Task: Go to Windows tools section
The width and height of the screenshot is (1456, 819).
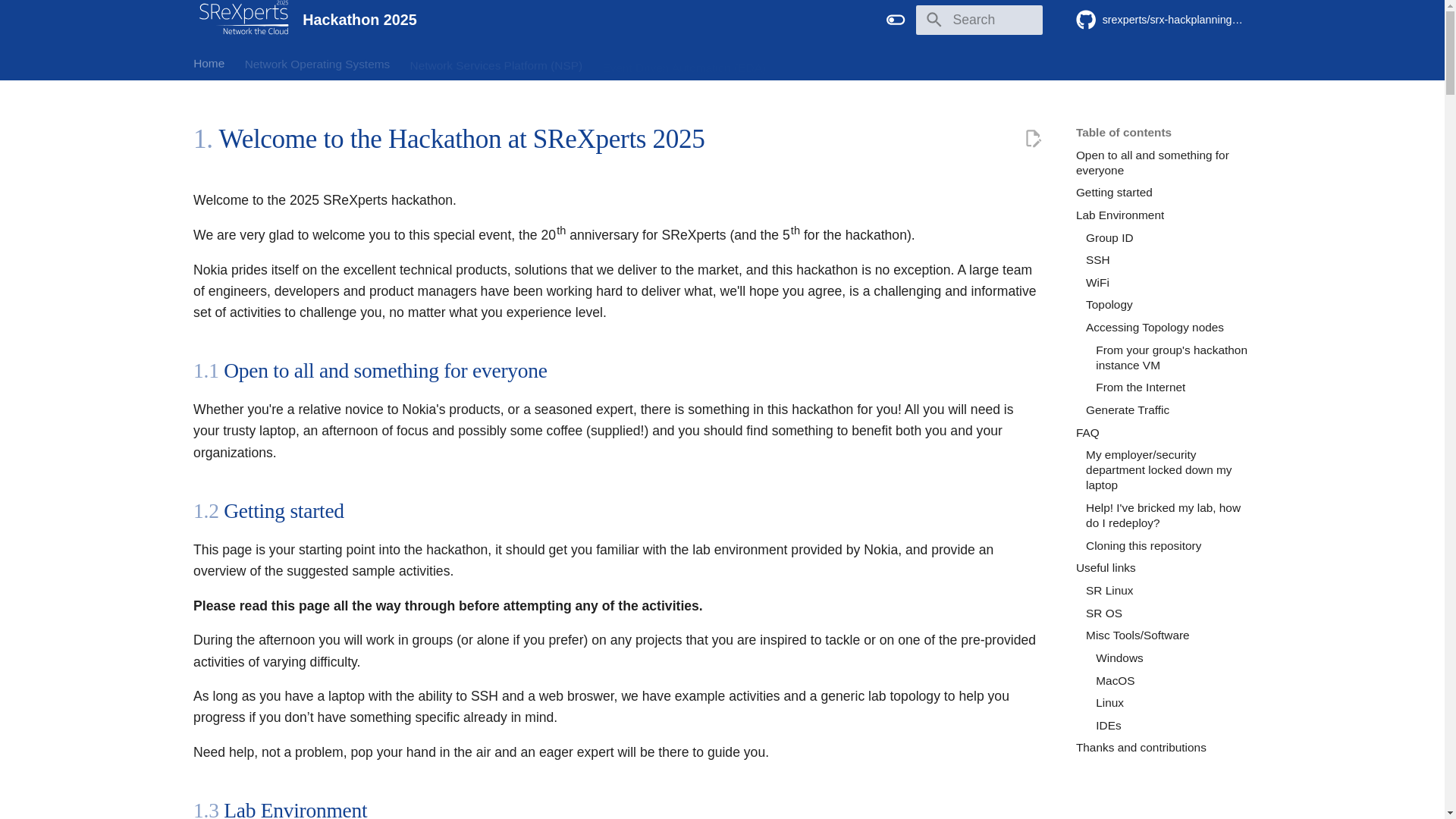Action: coord(1119,658)
